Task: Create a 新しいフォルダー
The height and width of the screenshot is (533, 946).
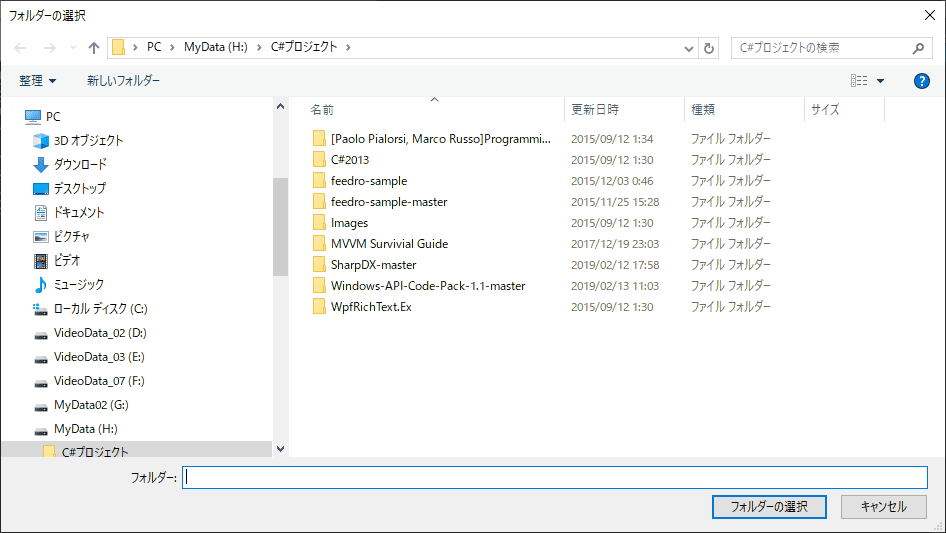Action: pos(123,81)
